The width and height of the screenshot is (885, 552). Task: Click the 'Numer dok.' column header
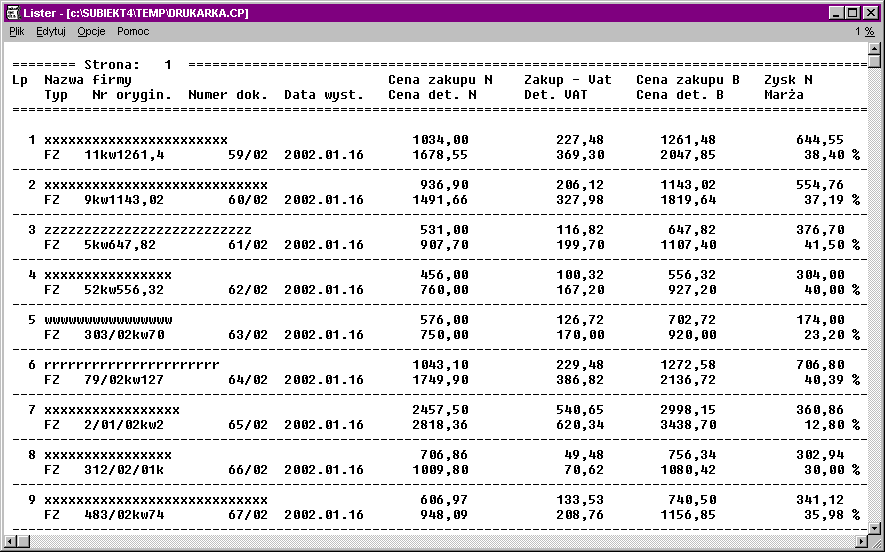click(x=227, y=95)
